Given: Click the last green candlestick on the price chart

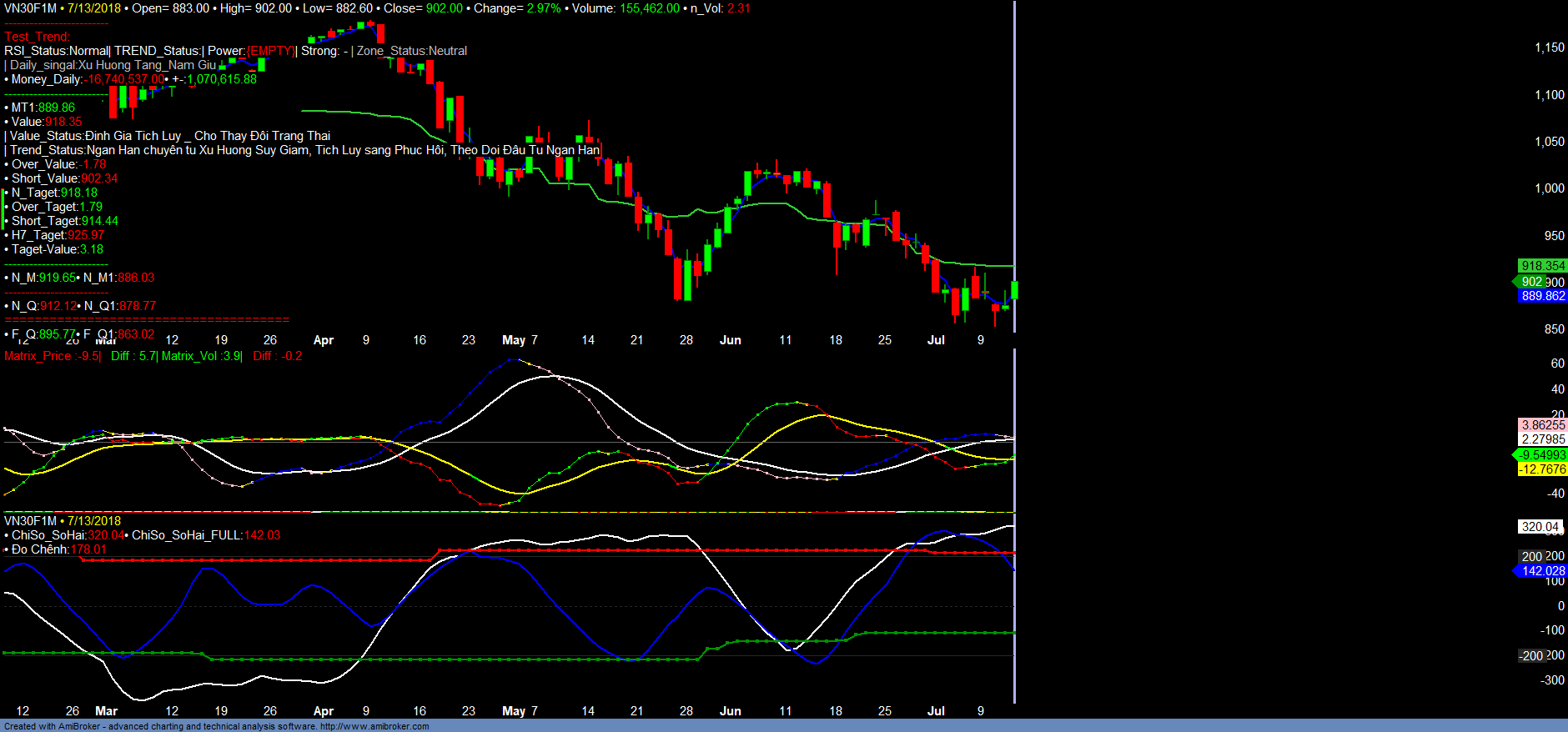Looking at the screenshot, I should [x=1014, y=290].
